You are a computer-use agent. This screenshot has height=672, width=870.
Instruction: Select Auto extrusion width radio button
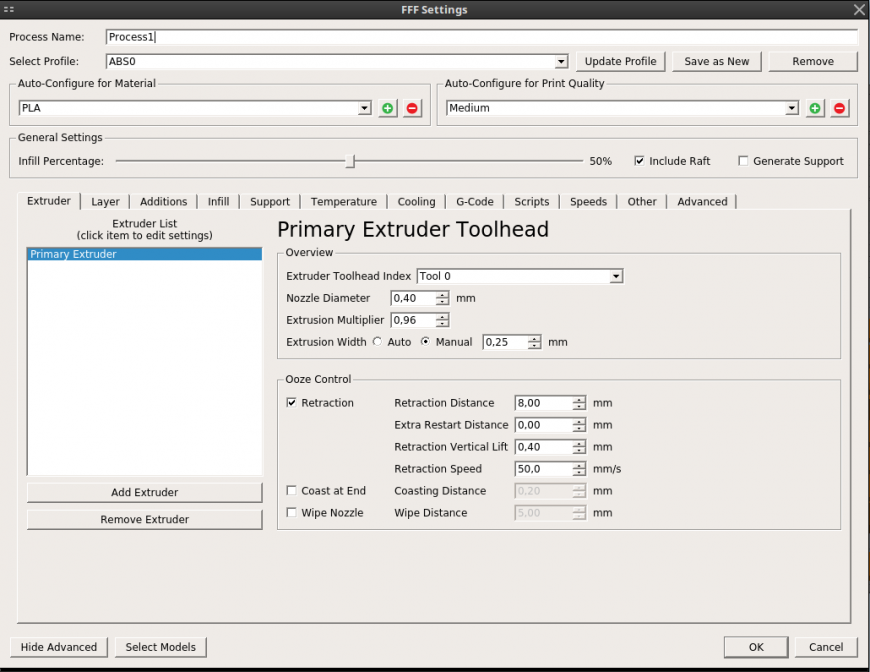[377, 342]
